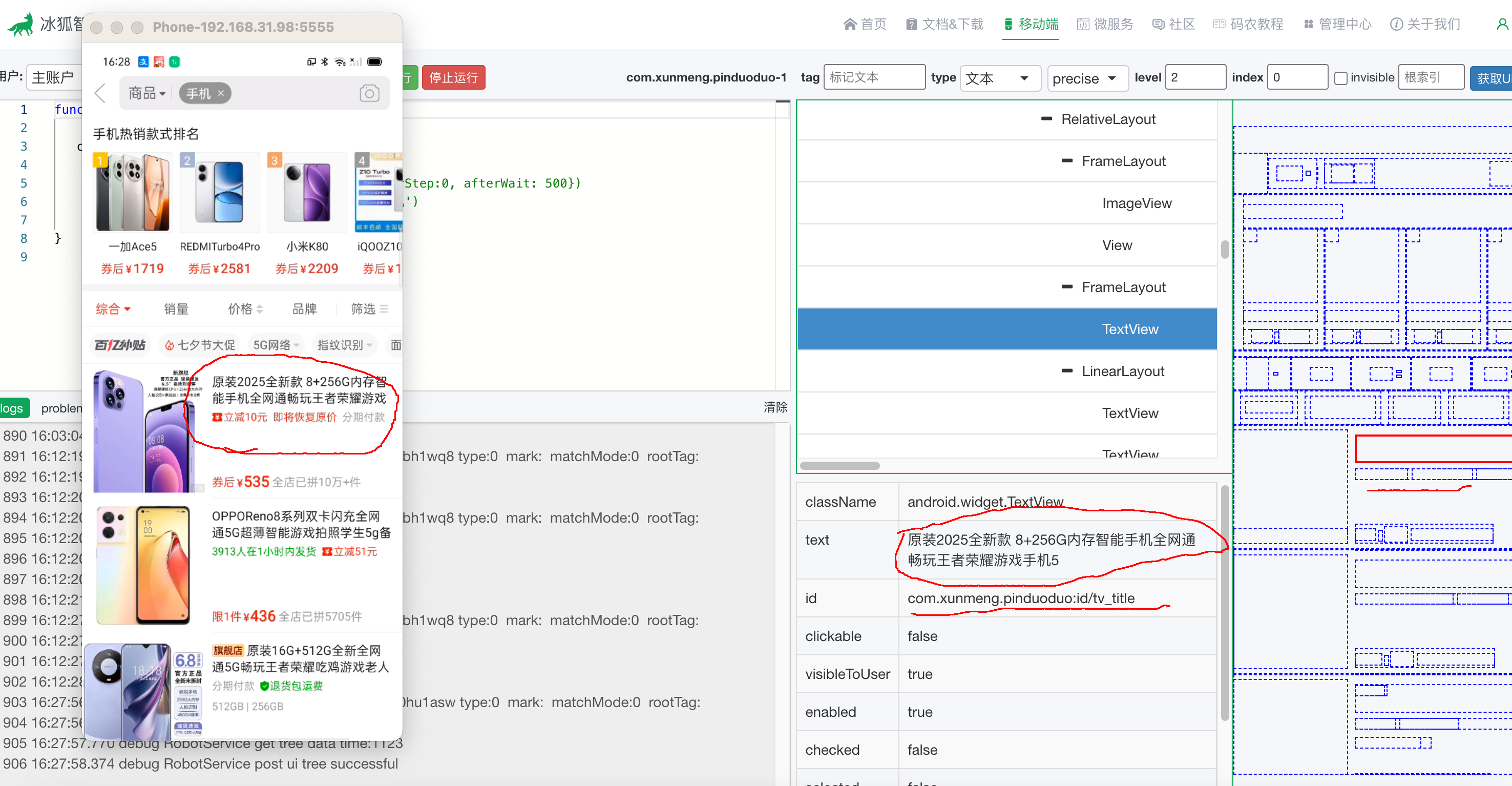Open 关于我们 about page

point(1425,24)
